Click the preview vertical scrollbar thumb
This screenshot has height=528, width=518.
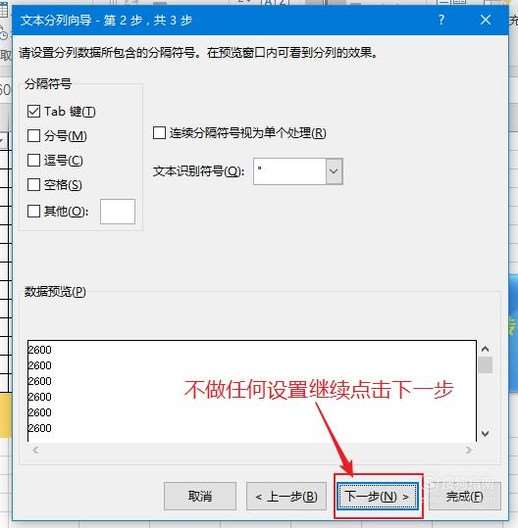pyautogui.click(x=485, y=365)
